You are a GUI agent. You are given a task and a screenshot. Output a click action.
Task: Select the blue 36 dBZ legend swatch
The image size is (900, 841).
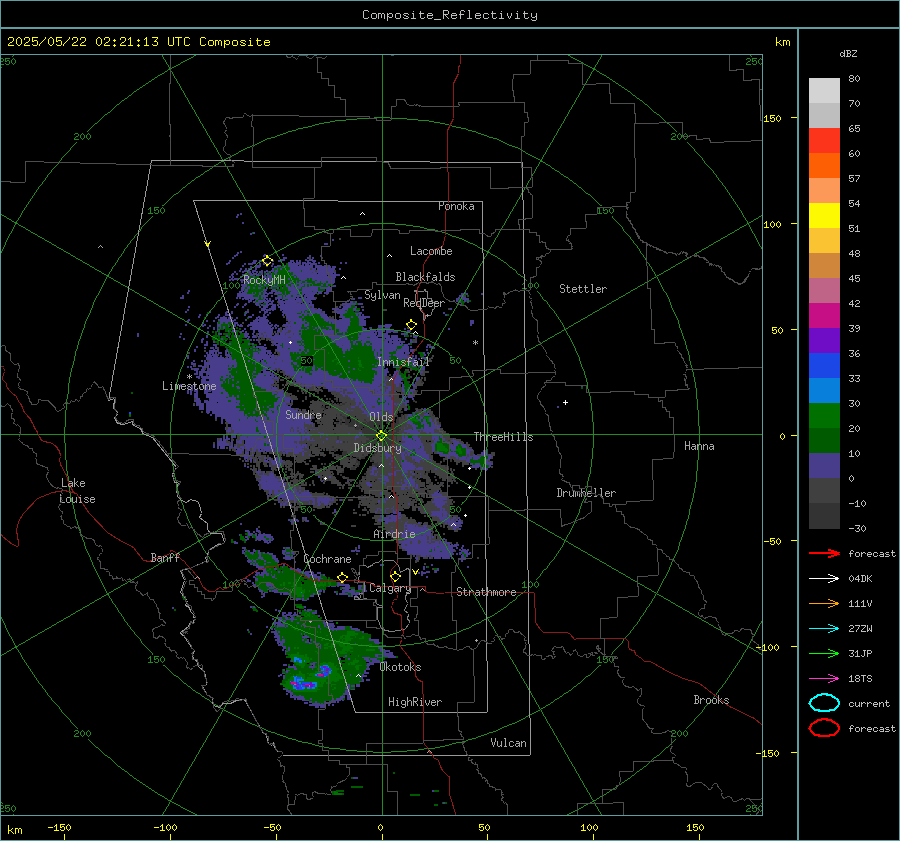[824, 366]
